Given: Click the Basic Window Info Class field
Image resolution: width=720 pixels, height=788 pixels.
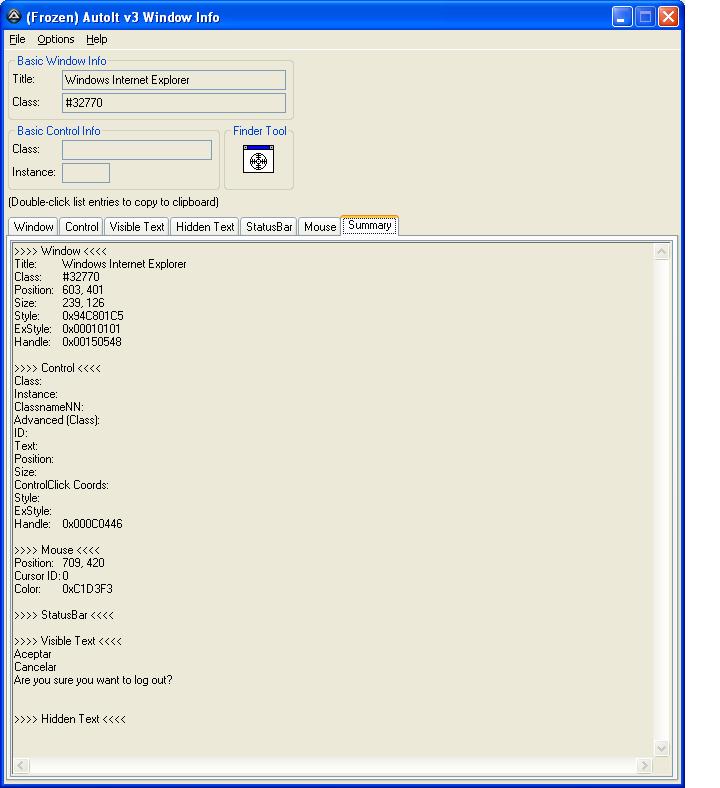Looking at the screenshot, I should [x=173, y=103].
